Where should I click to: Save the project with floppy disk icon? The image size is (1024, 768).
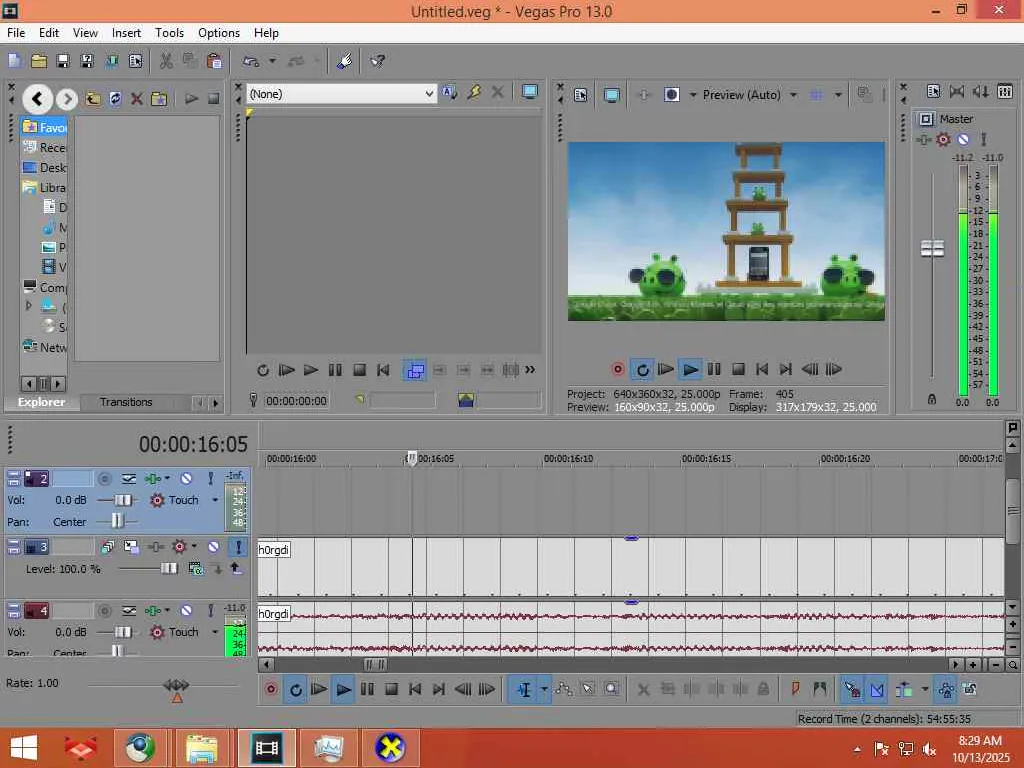[63, 61]
